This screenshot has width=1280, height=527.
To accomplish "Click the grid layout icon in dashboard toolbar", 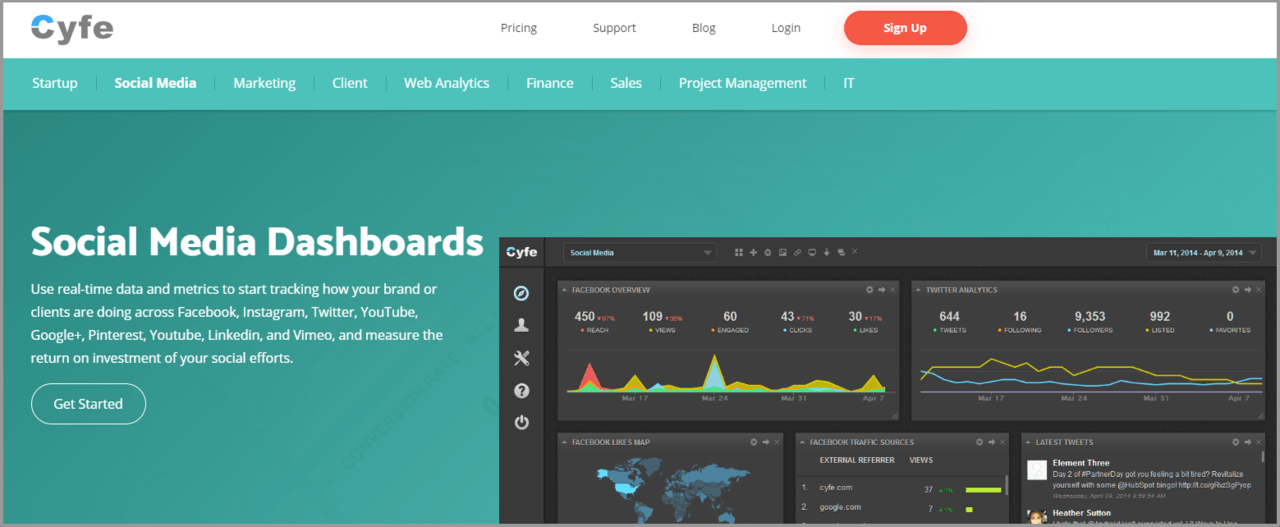I will [738, 252].
